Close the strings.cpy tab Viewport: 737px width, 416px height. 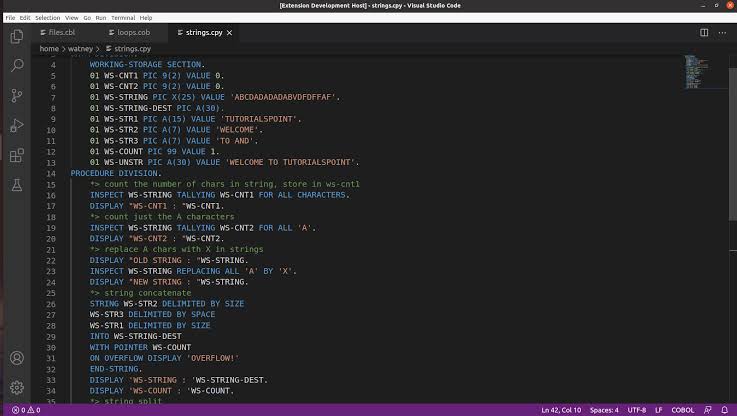coord(229,33)
